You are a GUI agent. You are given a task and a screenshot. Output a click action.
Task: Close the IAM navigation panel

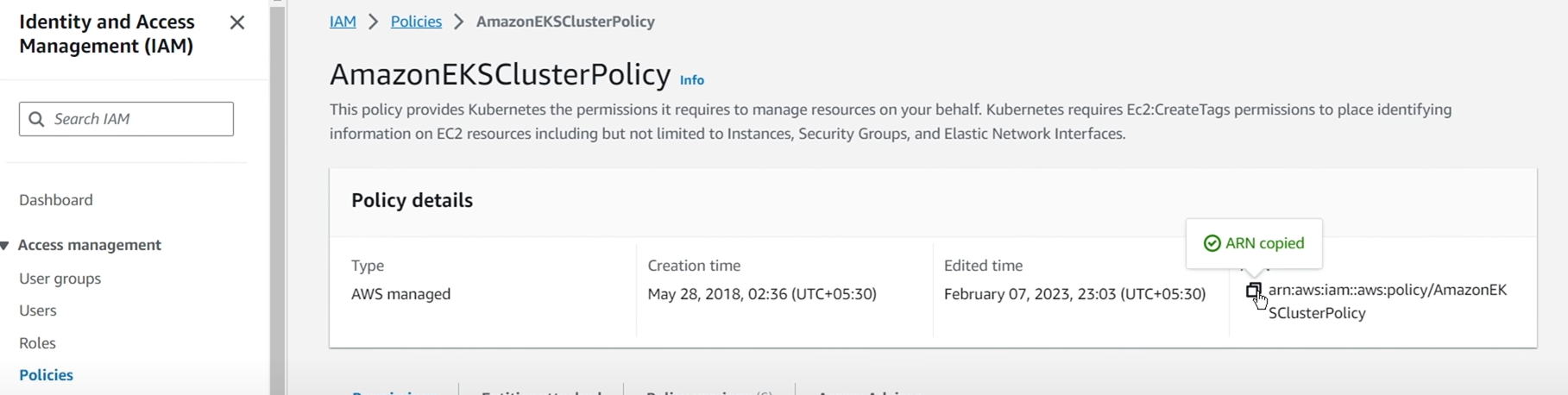[x=237, y=23]
